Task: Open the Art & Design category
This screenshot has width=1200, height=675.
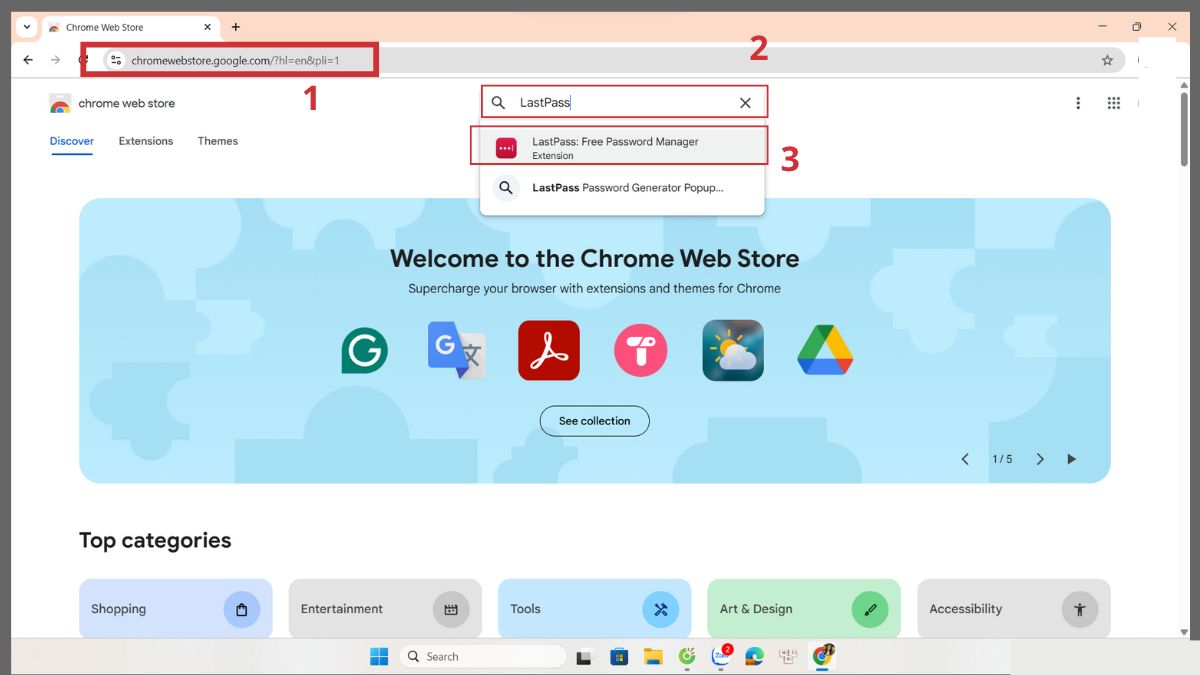Action: click(x=804, y=609)
